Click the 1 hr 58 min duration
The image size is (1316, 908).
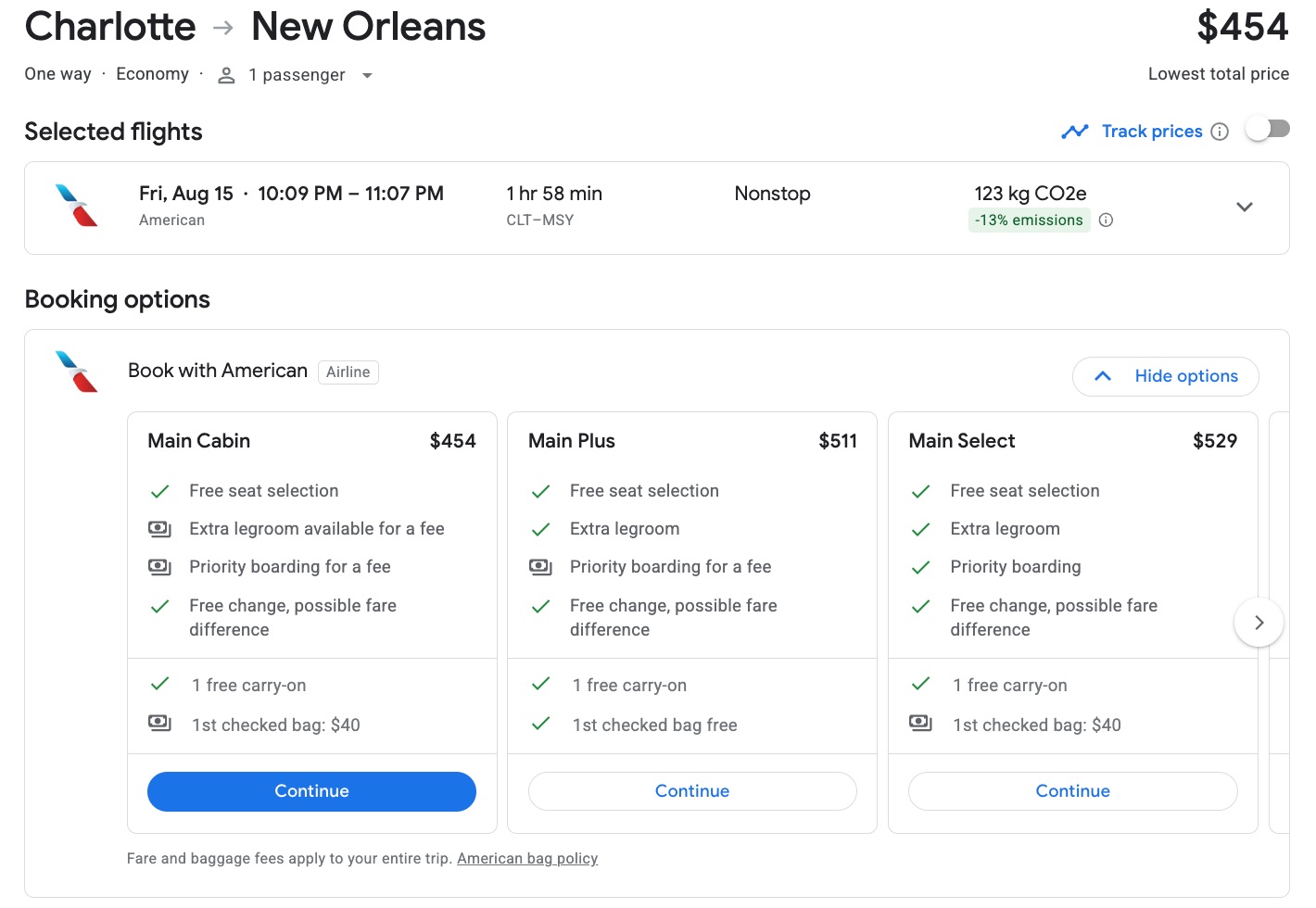[x=554, y=194]
